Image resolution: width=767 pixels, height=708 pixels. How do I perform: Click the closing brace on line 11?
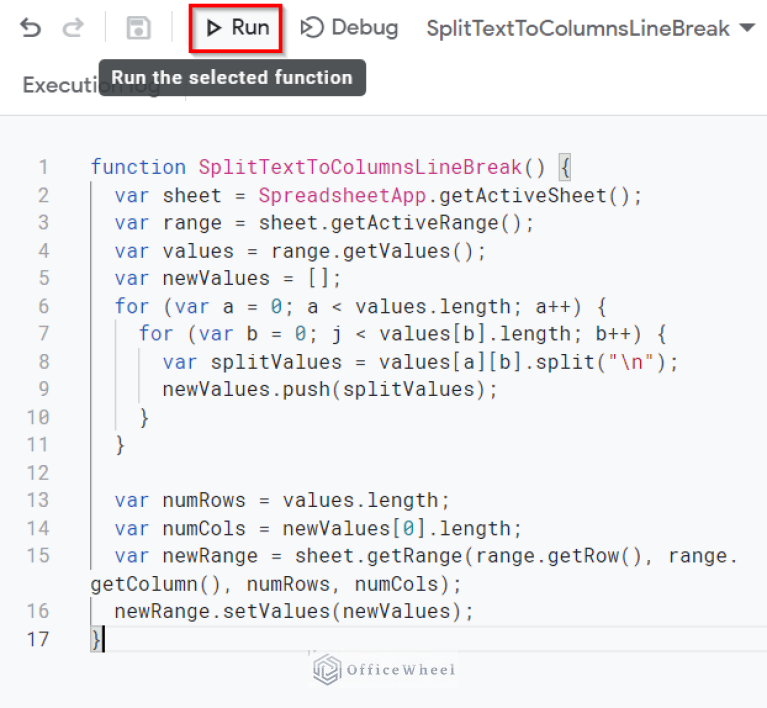120,446
